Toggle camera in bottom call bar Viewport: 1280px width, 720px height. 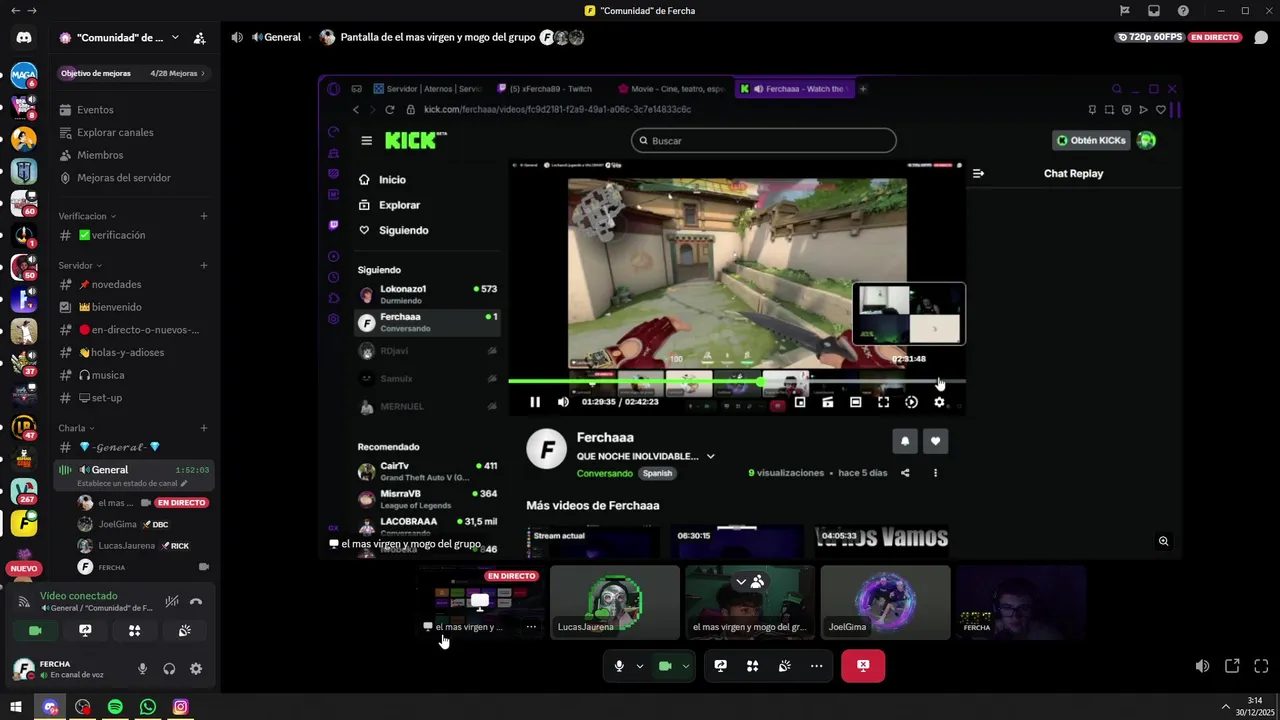coord(665,666)
